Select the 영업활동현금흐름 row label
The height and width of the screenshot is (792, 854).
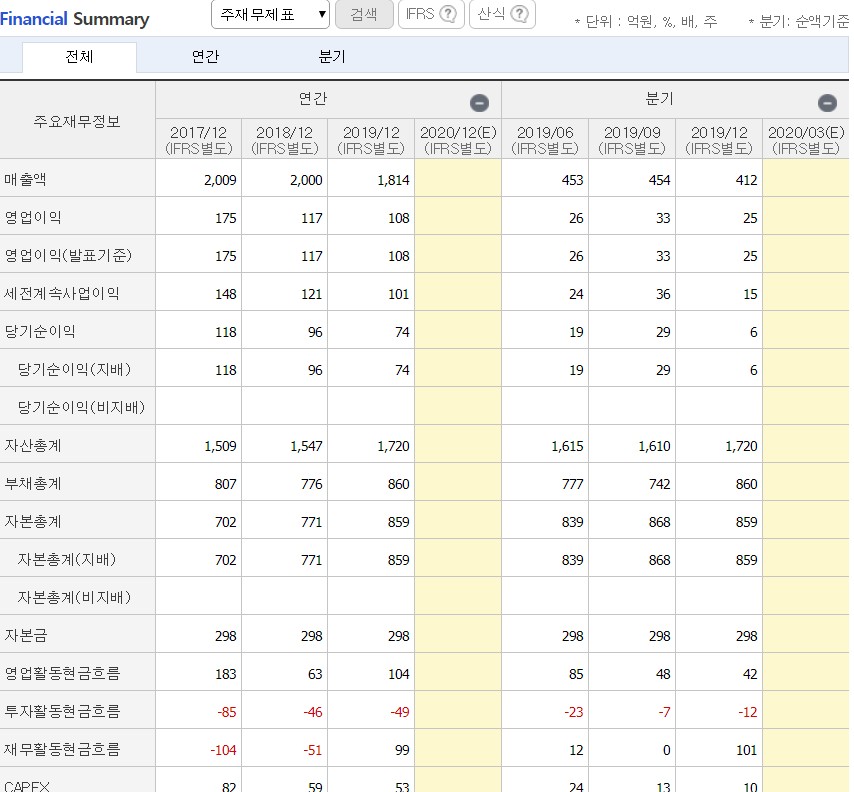[x=62, y=674]
